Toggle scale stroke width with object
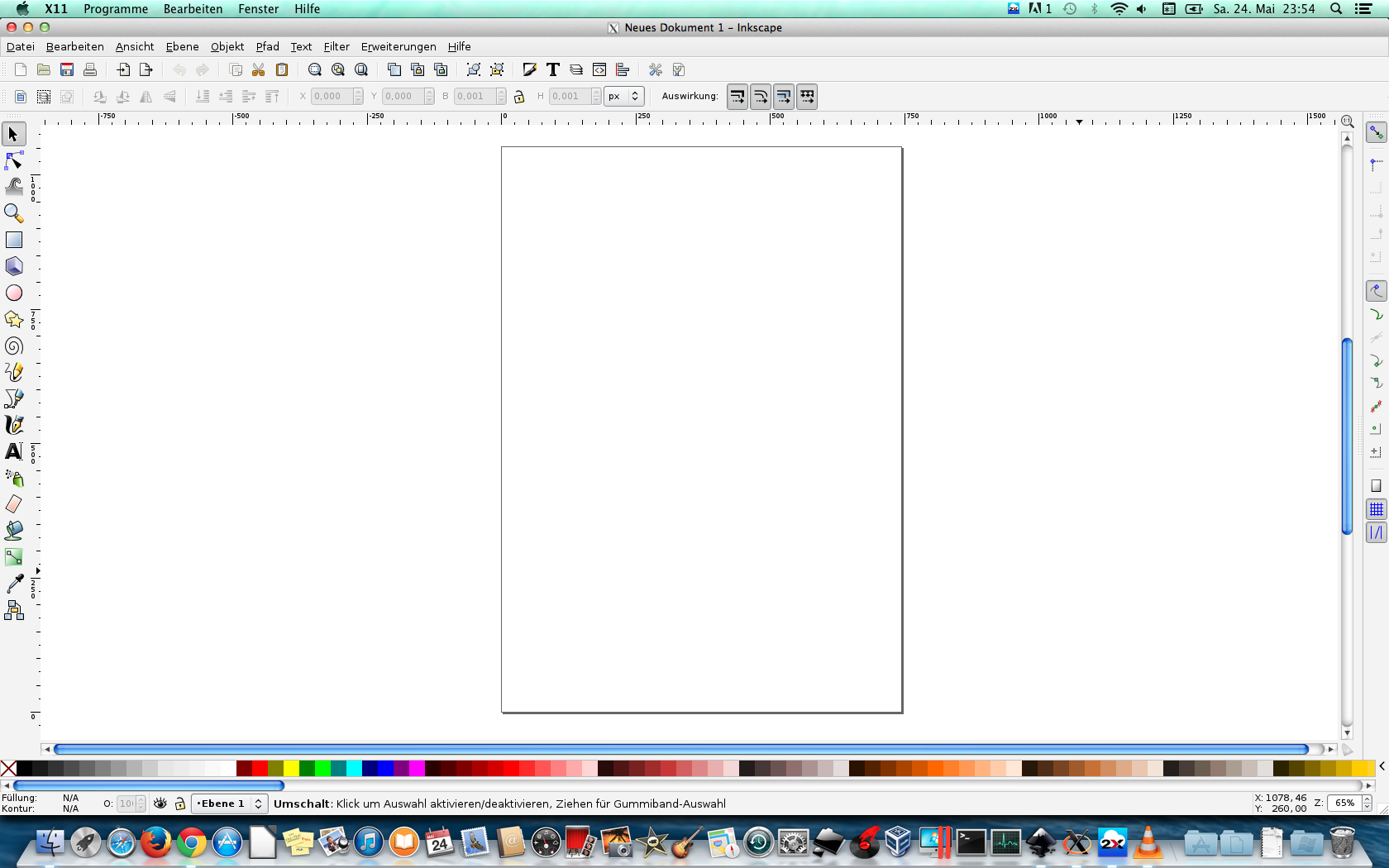The width and height of the screenshot is (1389, 868). click(737, 97)
